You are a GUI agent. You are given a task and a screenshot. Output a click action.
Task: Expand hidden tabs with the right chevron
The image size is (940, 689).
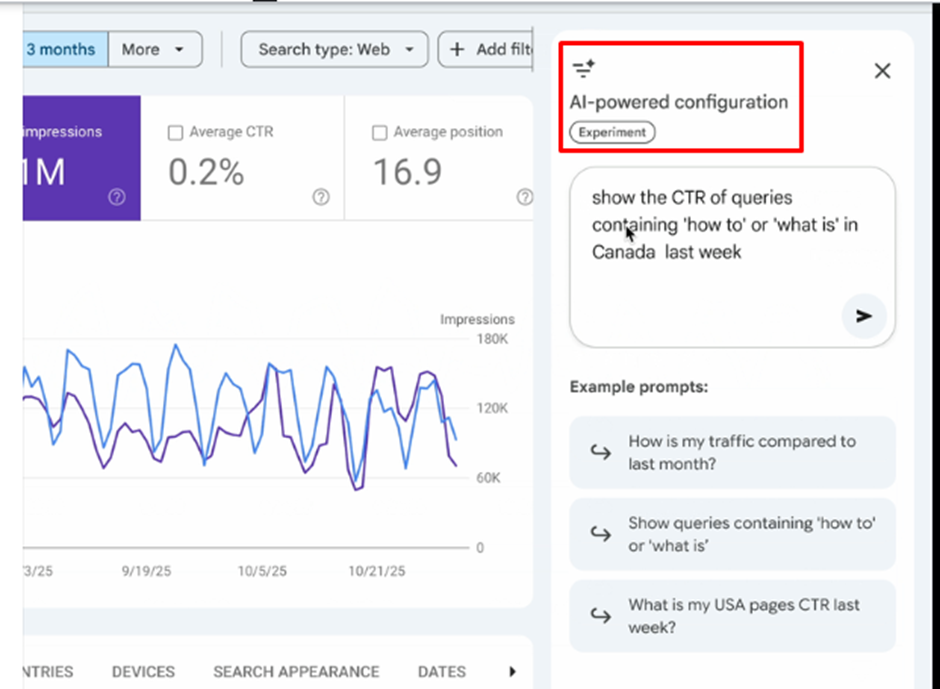click(x=513, y=671)
